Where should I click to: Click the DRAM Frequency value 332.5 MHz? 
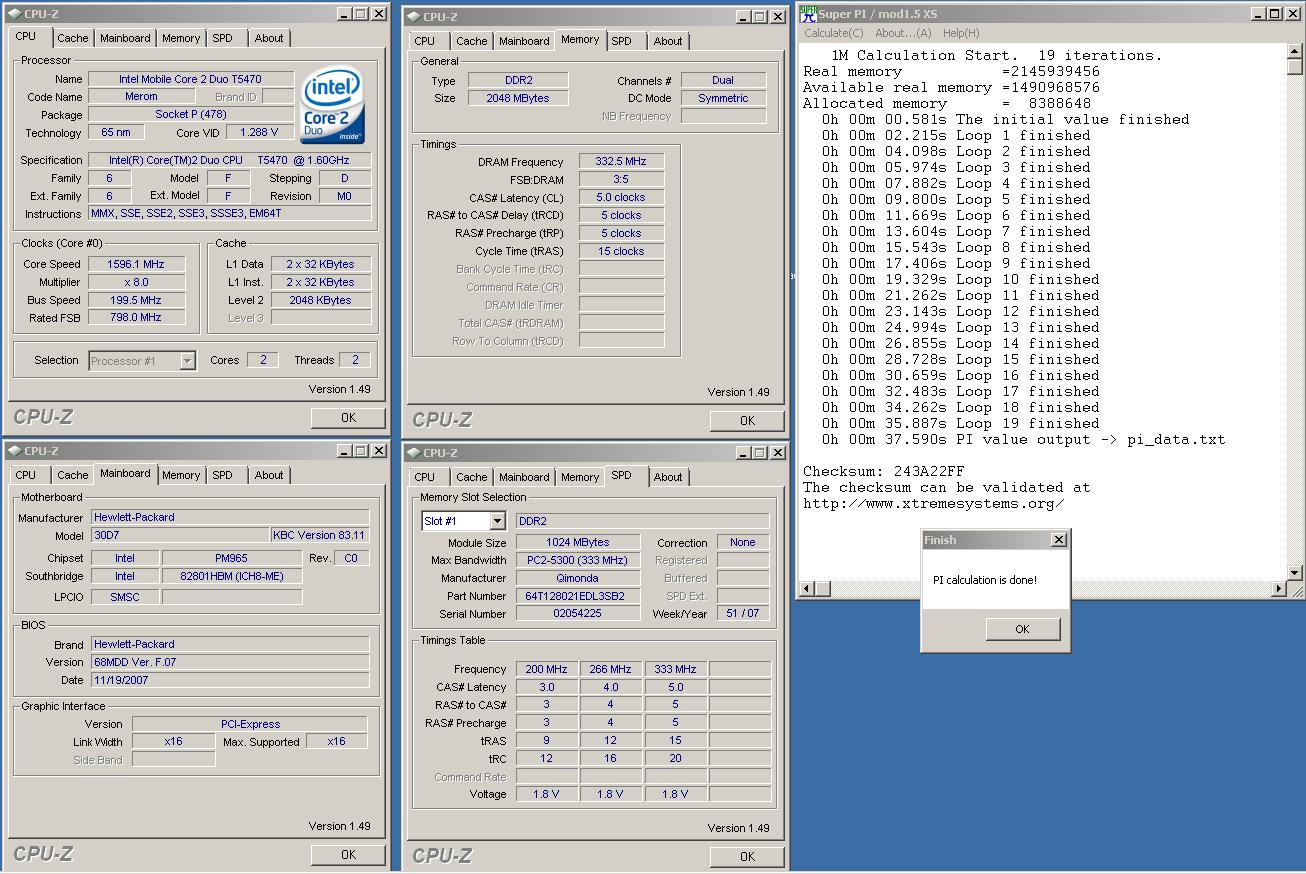pos(621,161)
